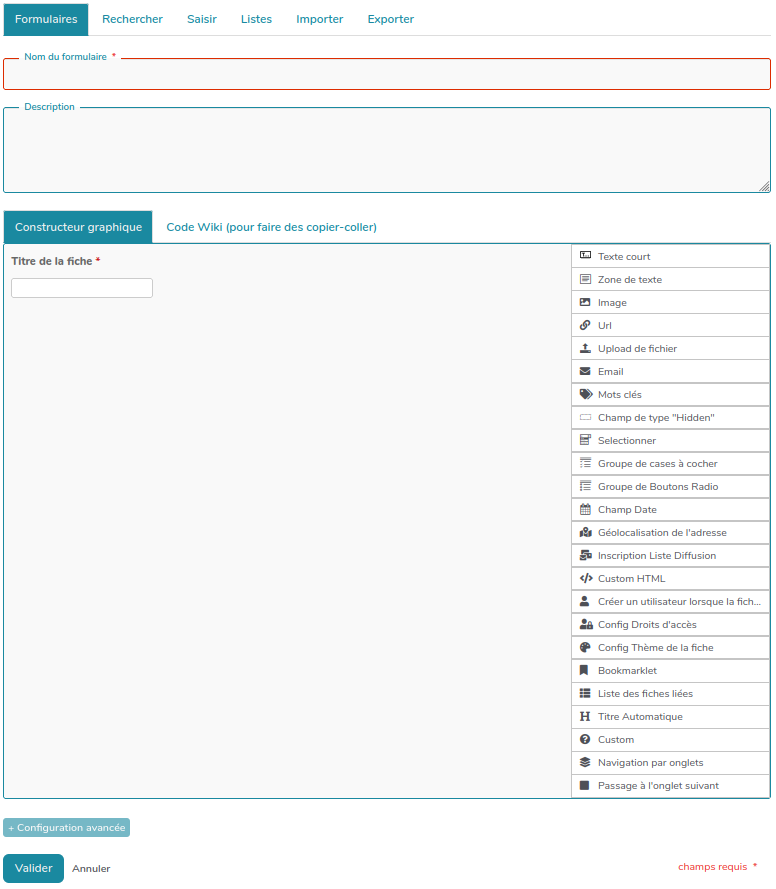
Task: Click the Email envelope icon
Action: tap(586, 372)
